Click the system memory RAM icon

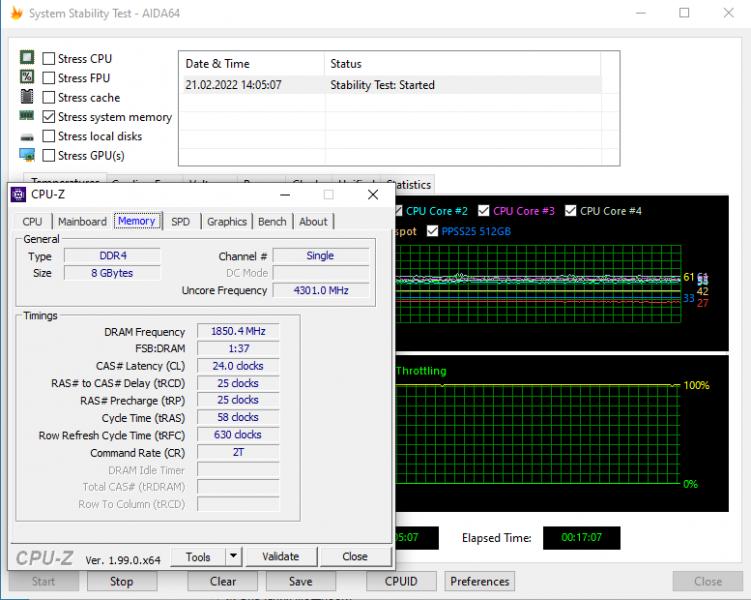click(x=27, y=115)
